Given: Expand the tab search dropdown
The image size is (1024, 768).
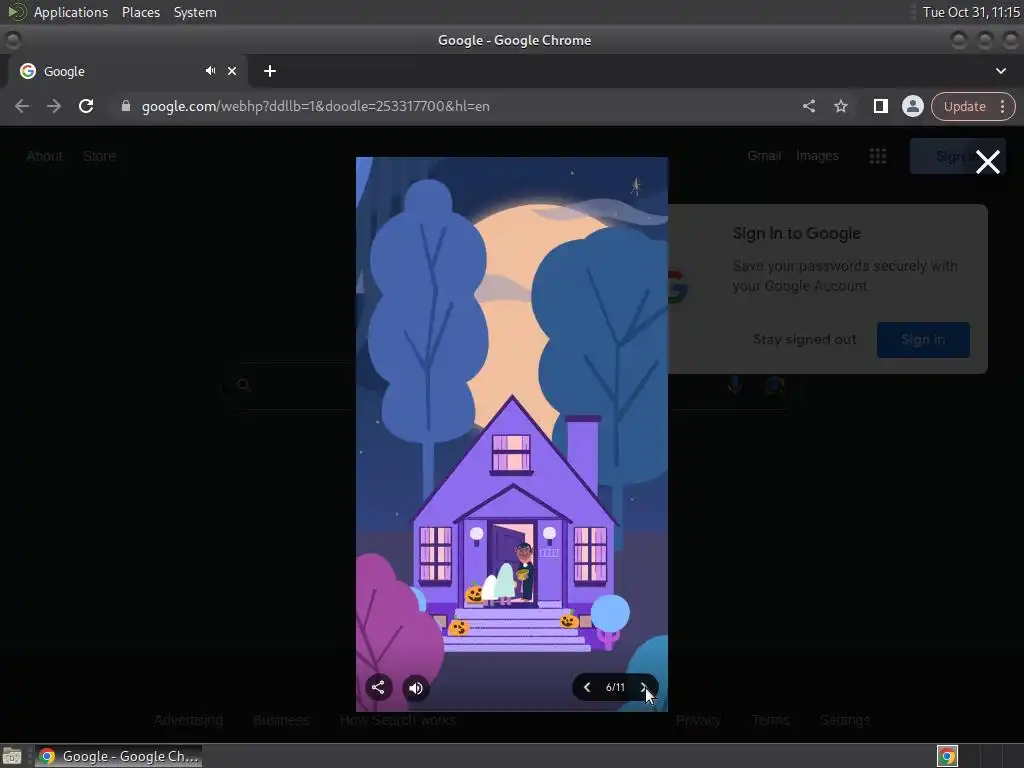Looking at the screenshot, I should tap(1000, 71).
